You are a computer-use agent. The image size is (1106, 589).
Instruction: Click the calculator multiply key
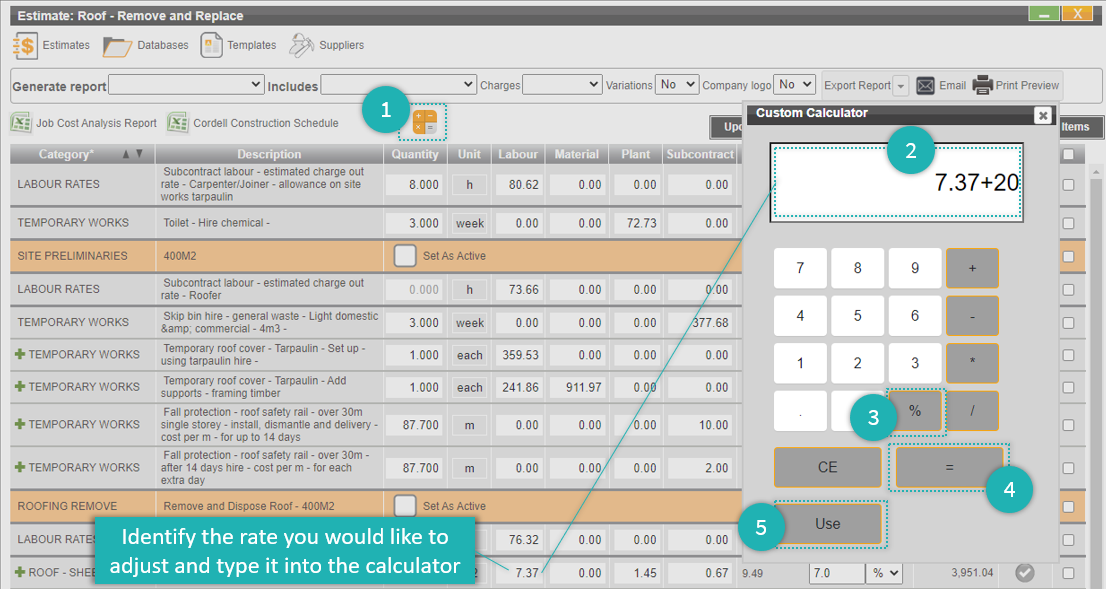coord(972,363)
